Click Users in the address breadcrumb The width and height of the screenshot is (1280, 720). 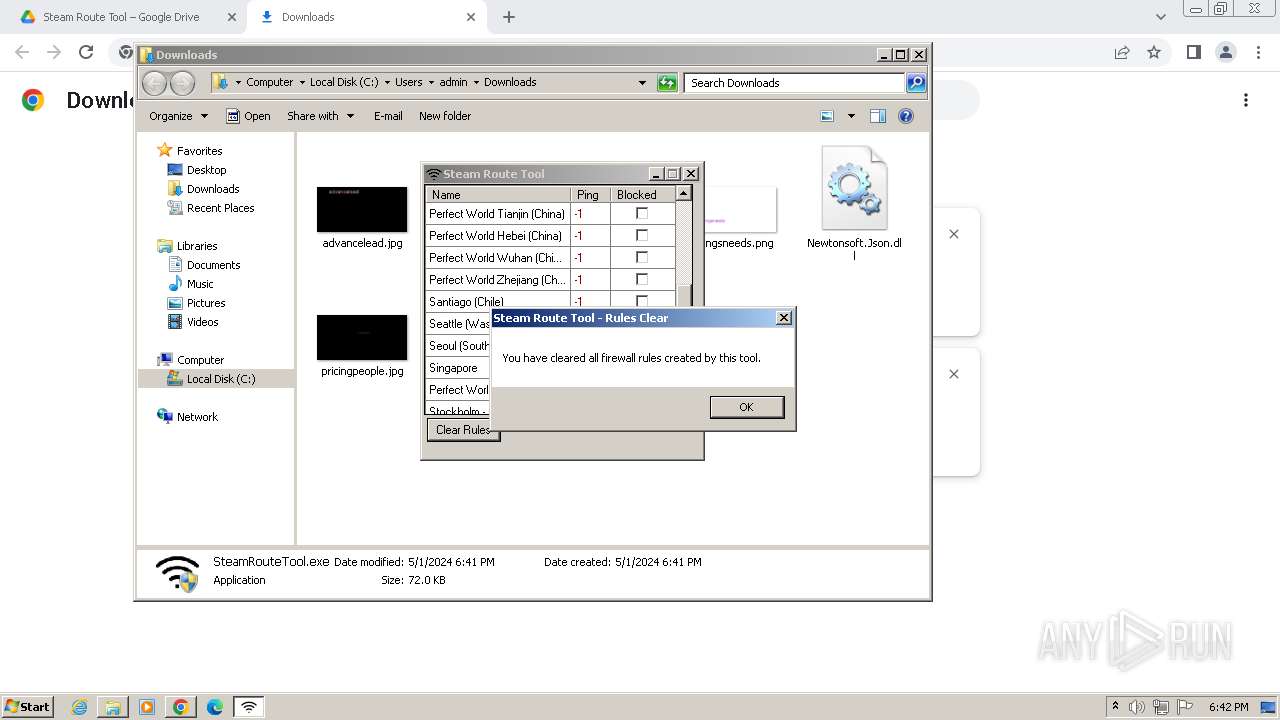pos(408,82)
